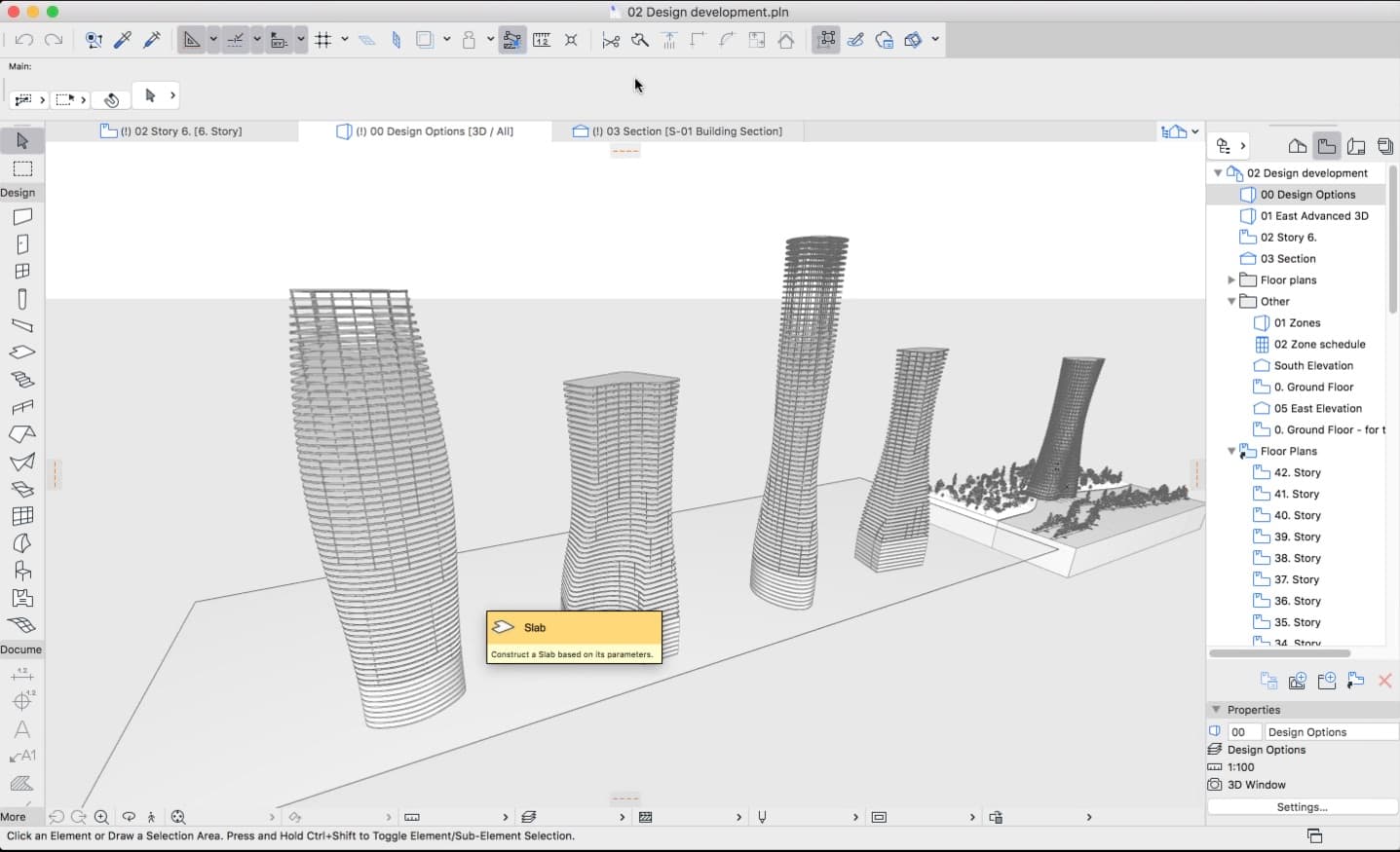
Task: Pick the Slab tool in the toolbox
Action: (22, 352)
